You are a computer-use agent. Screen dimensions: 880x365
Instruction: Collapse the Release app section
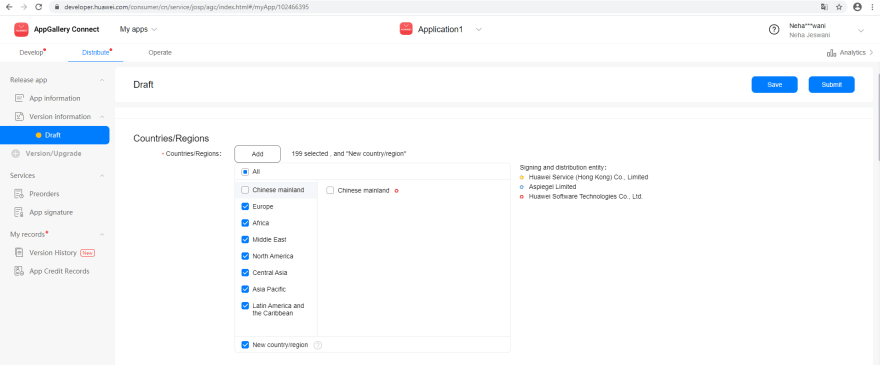click(102, 80)
